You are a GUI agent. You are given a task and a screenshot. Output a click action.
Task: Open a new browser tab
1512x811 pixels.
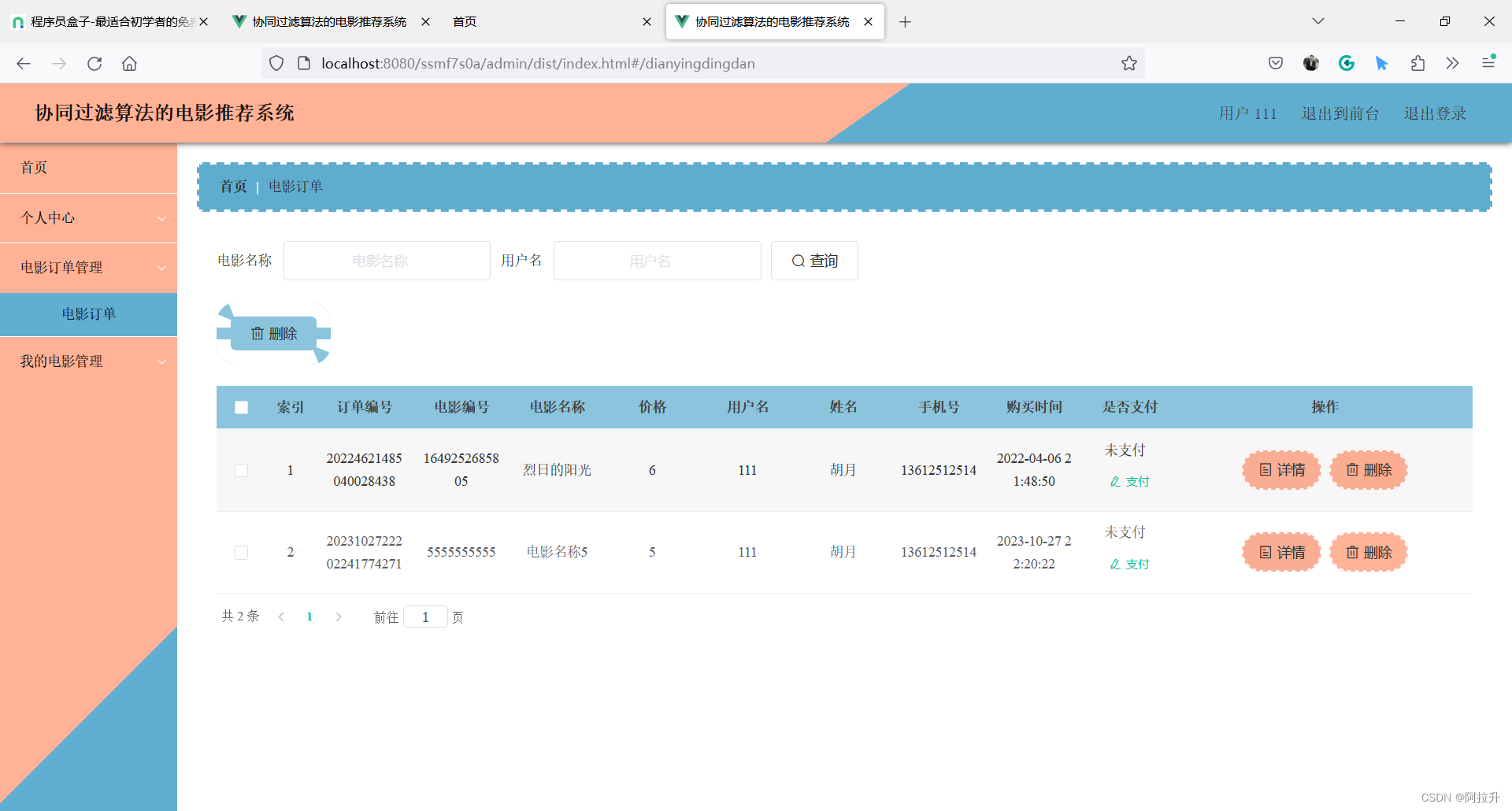point(906,22)
